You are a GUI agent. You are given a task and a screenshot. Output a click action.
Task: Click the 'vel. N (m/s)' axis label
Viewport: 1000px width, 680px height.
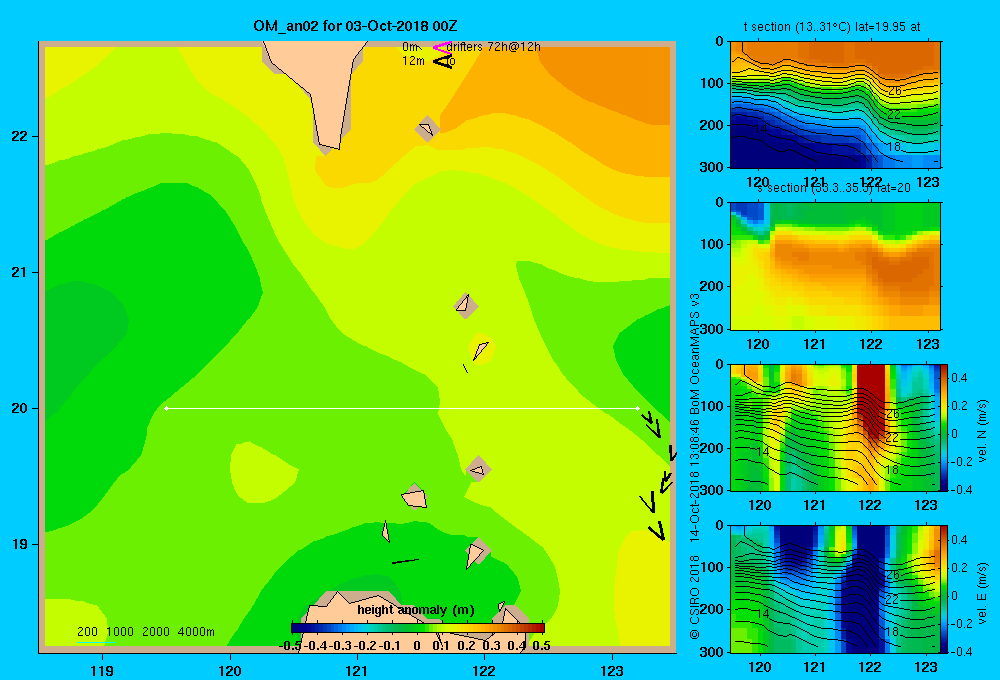coord(982,431)
